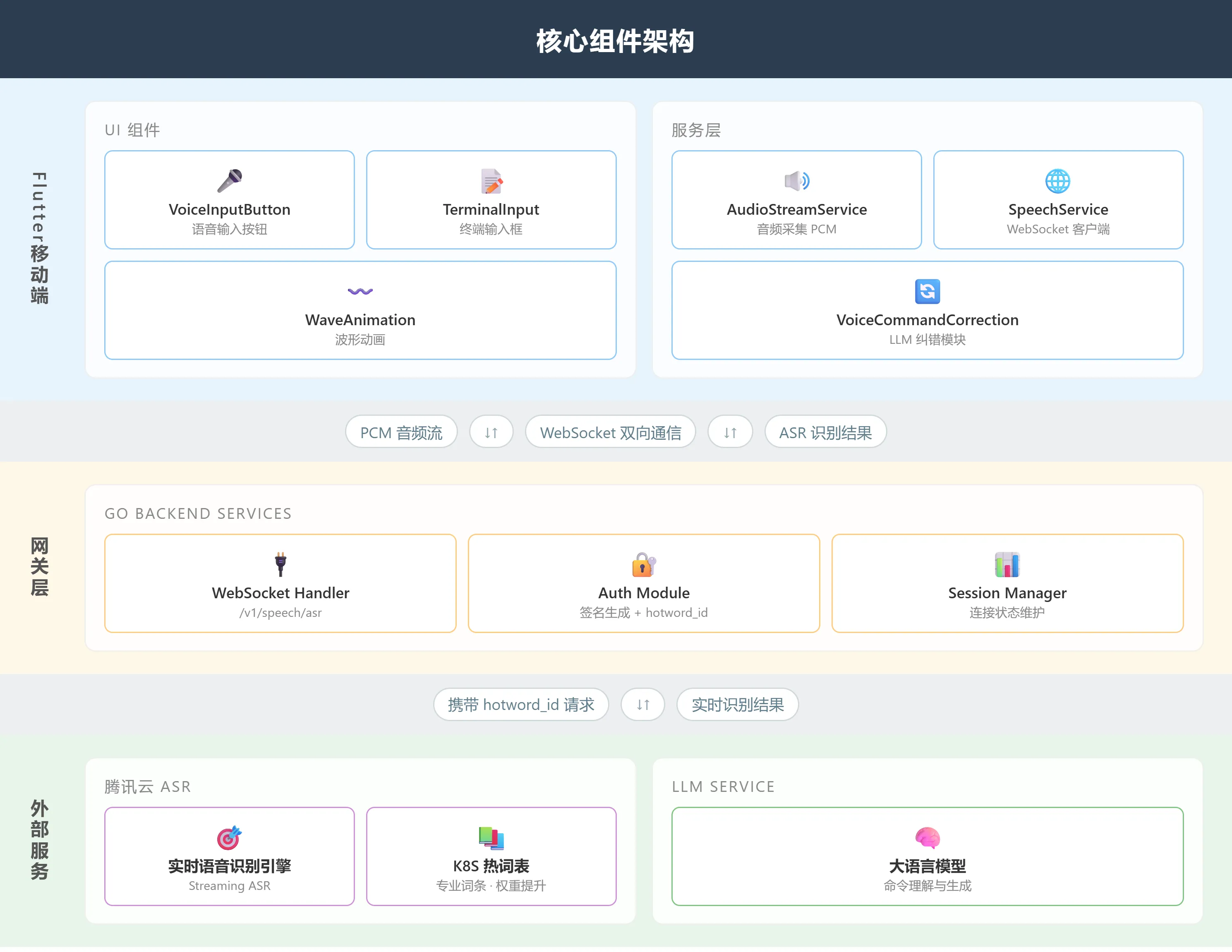
Task: Click the GO BACKEND SERVICES section heading
Action: point(198,513)
